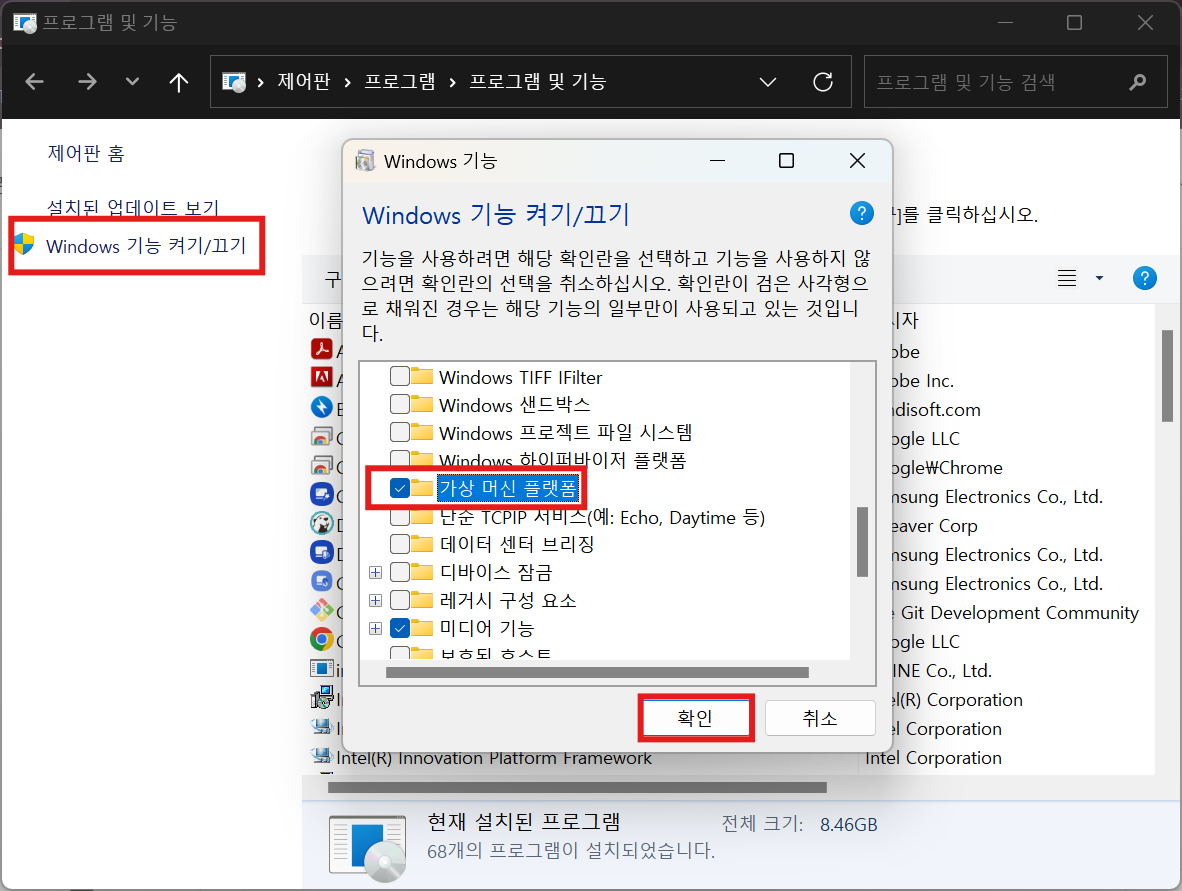Image resolution: width=1182 pixels, height=891 pixels.
Task: Click the search magnifier icon
Action: (1138, 81)
